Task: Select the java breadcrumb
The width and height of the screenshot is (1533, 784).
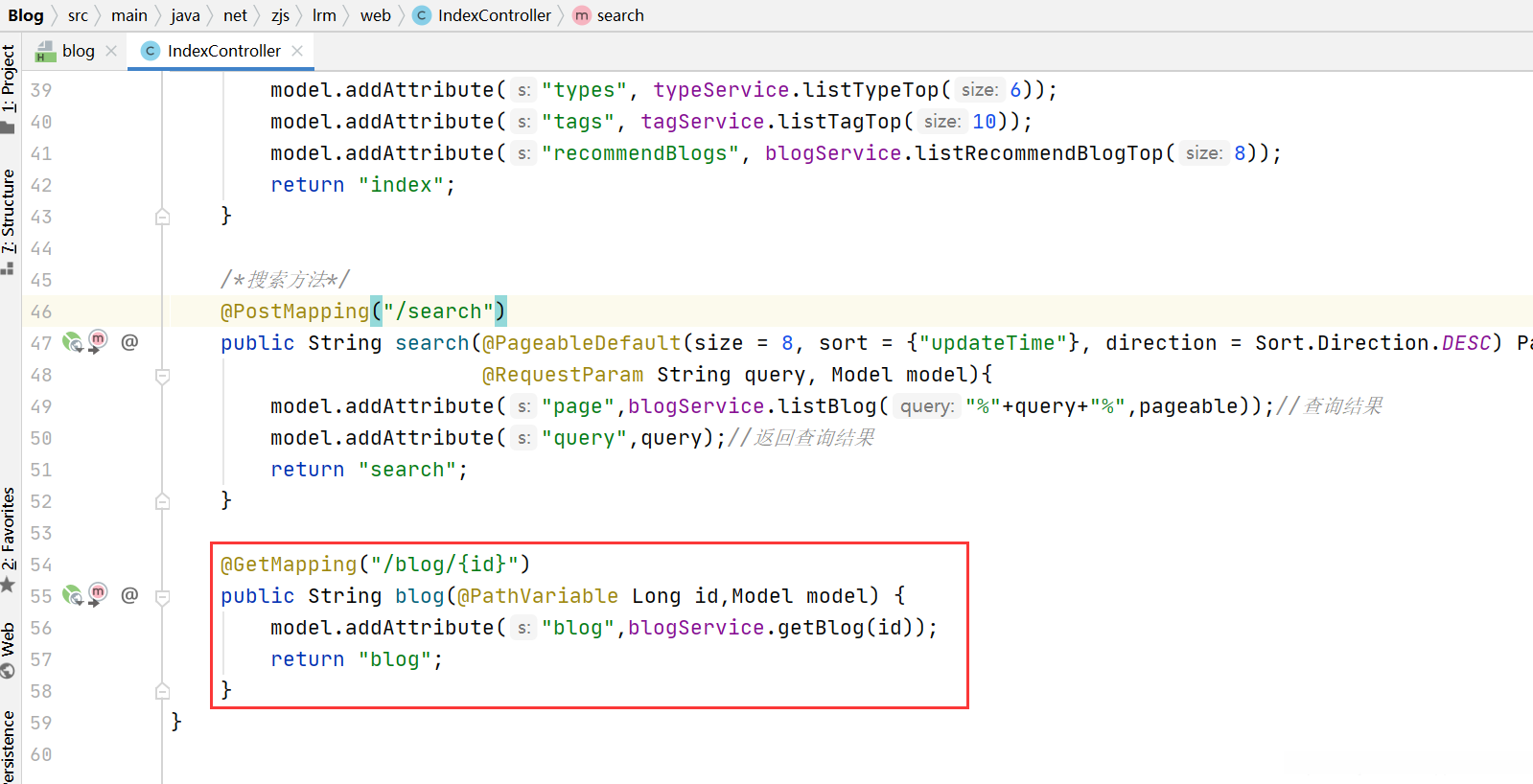Action: [185, 15]
